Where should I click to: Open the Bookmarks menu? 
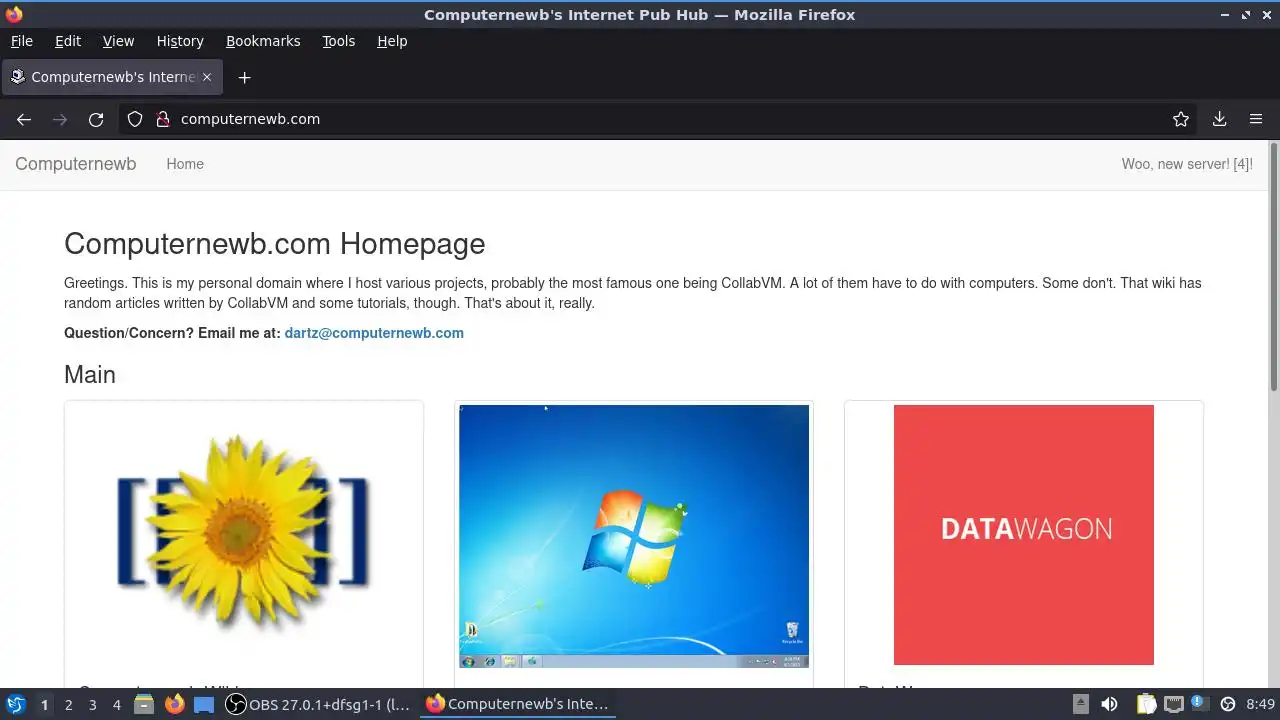pos(263,41)
